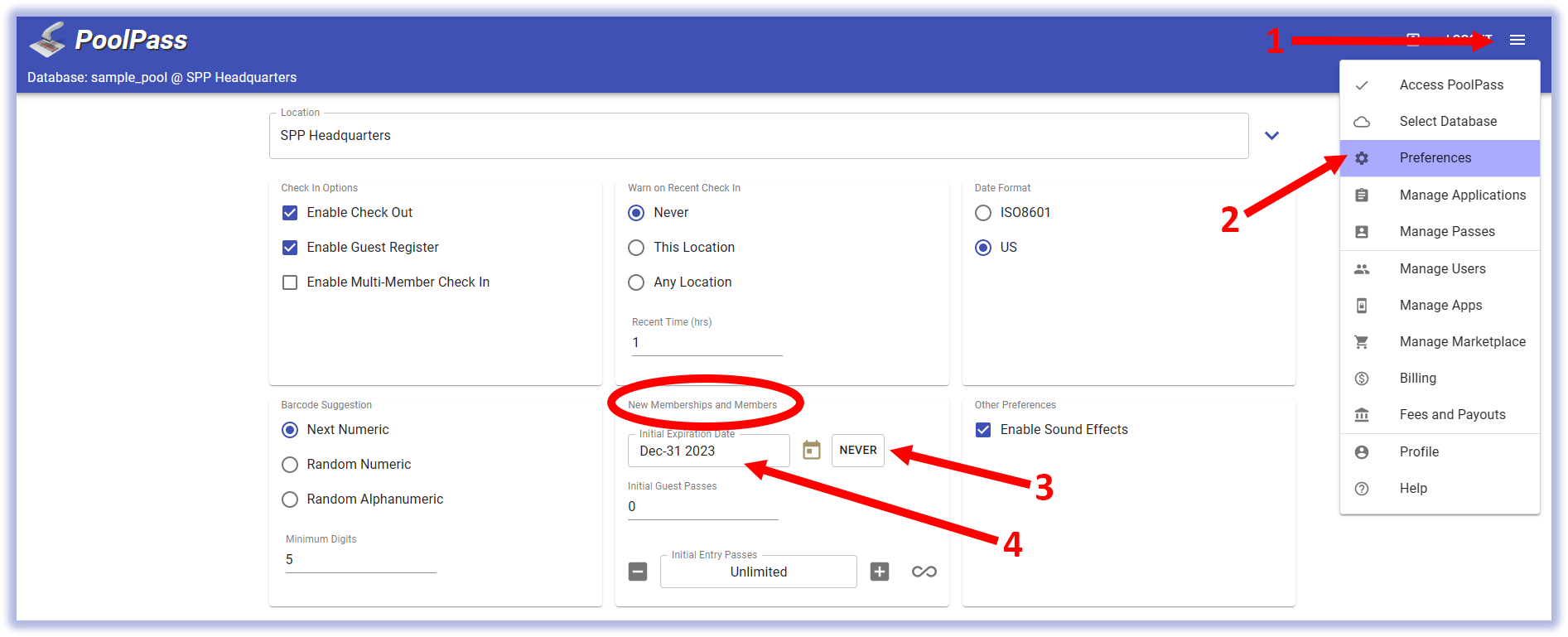
Task: Click the clipboard icon beside Manage Applications
Action: pyautogui.click(x=1362, y=195)
